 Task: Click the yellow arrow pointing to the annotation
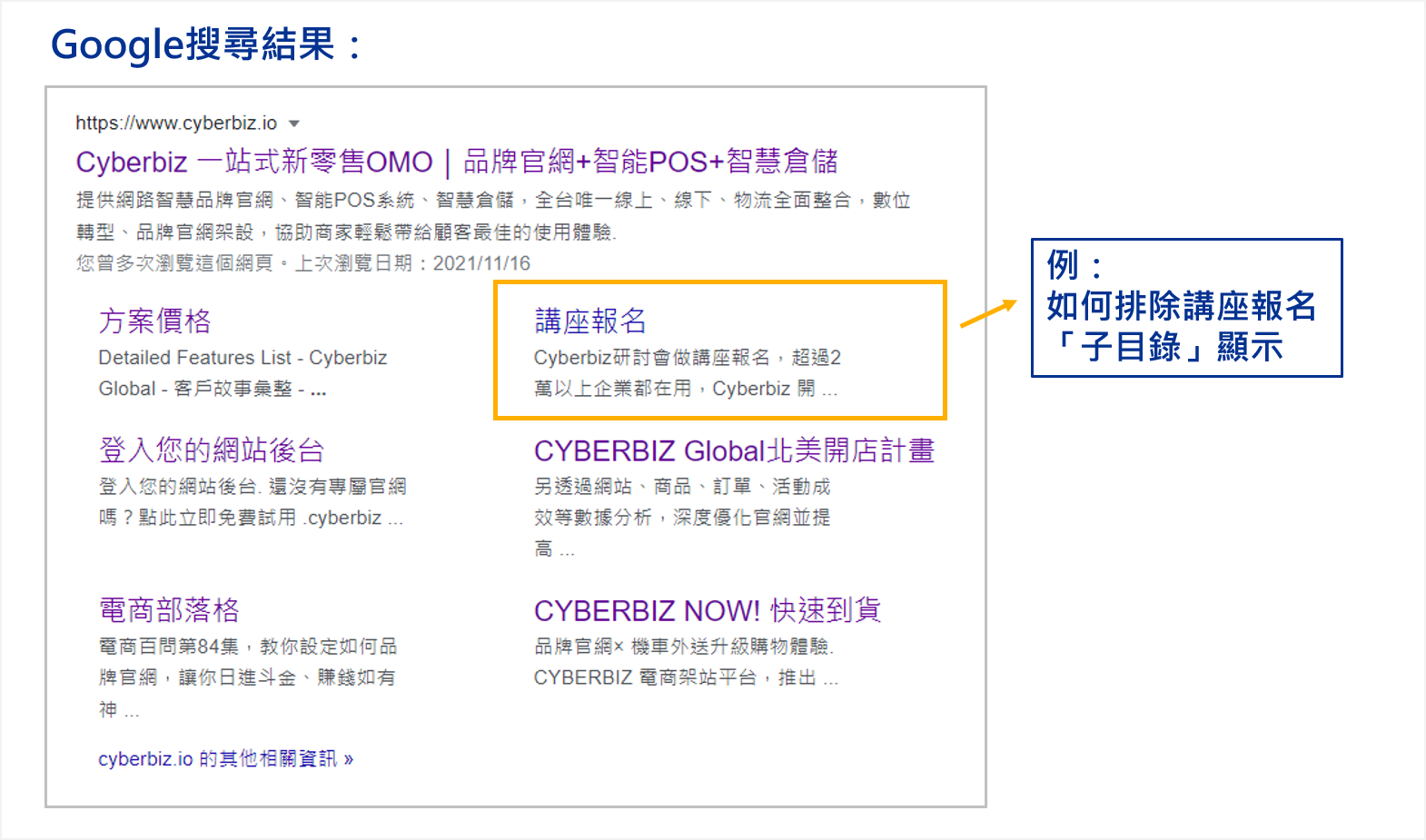click(988, 313)
